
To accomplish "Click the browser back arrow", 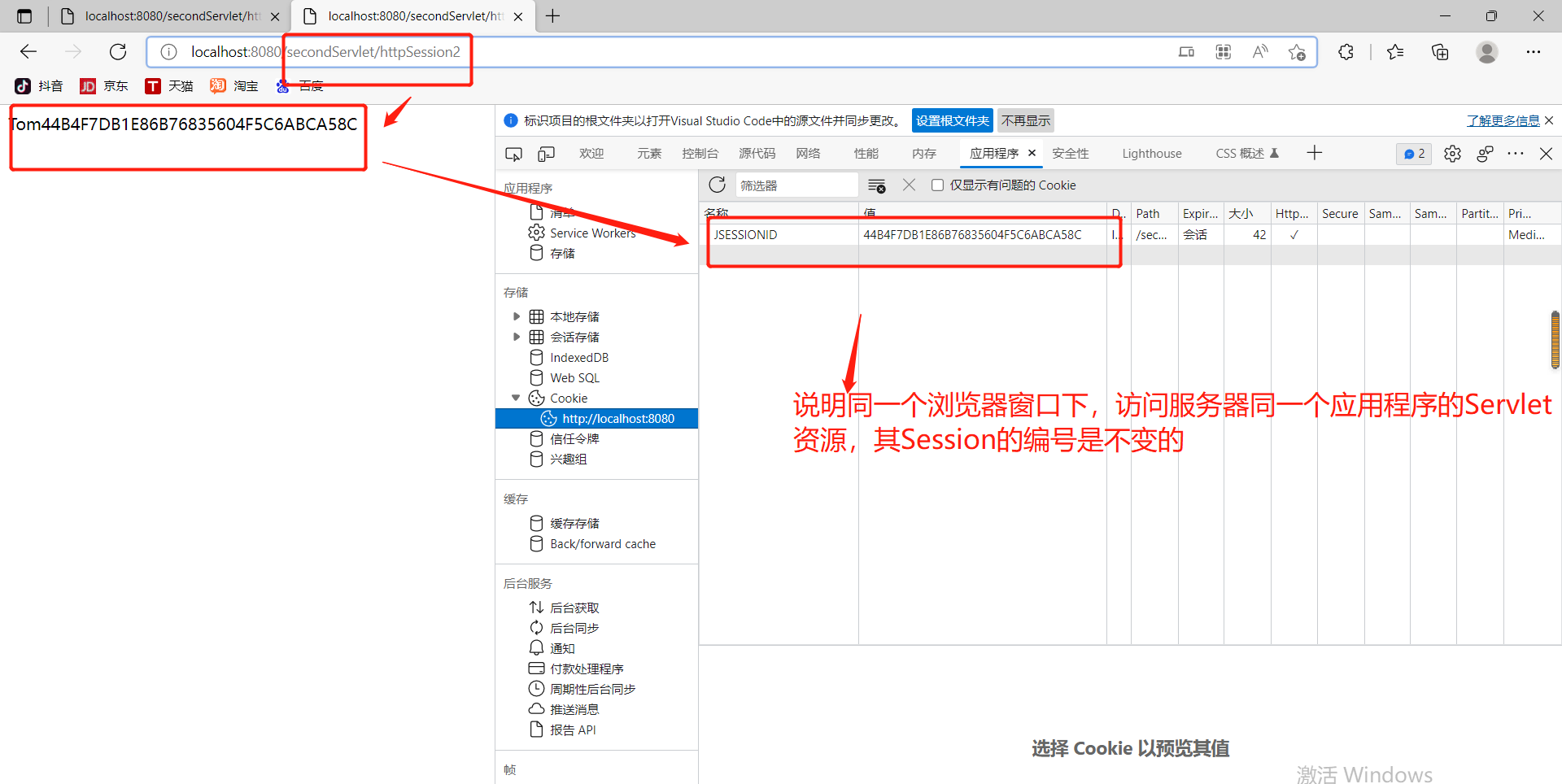I will [28, 52].
